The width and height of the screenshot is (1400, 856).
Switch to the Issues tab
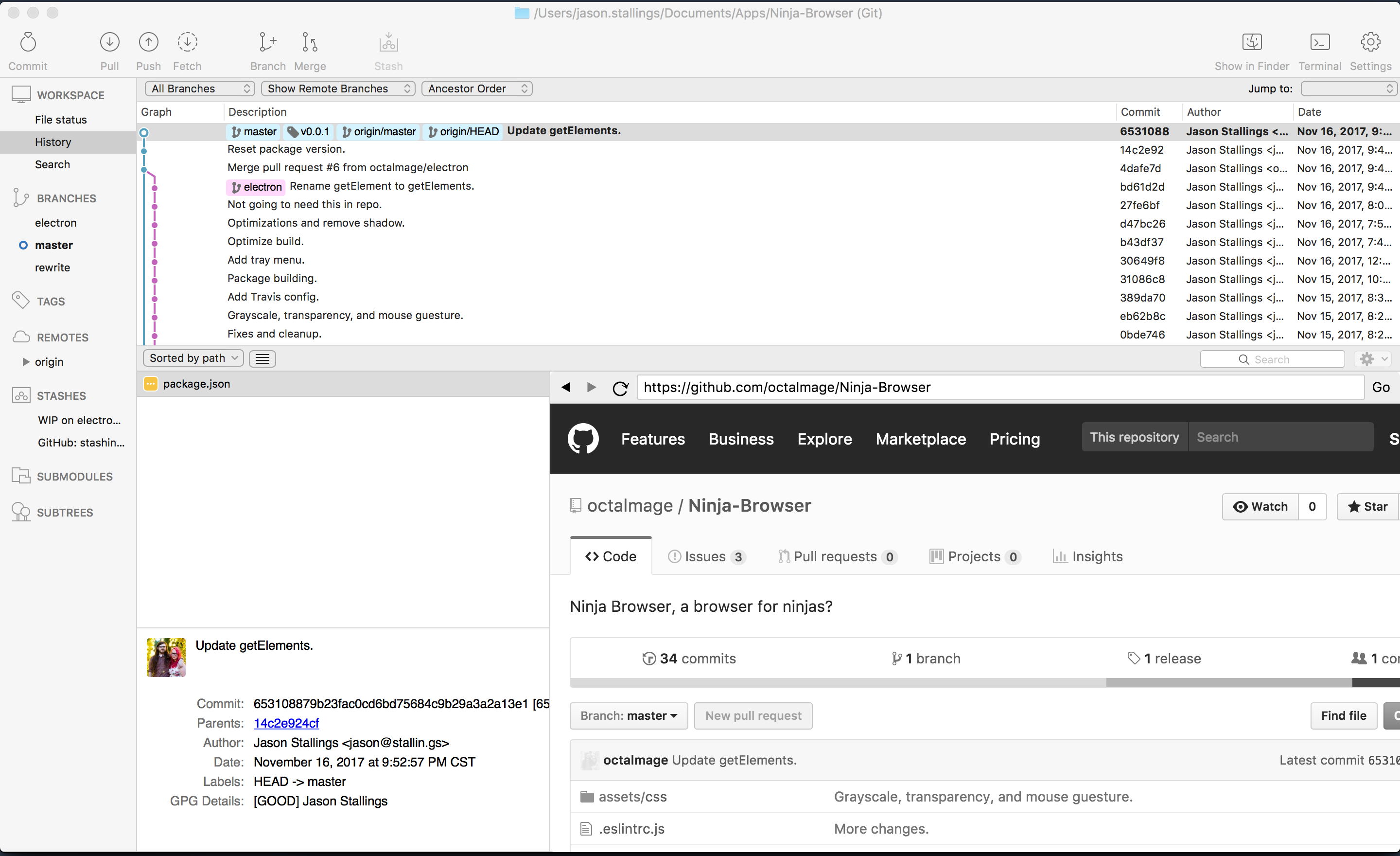pyautogui.click(x=705, y=556)
